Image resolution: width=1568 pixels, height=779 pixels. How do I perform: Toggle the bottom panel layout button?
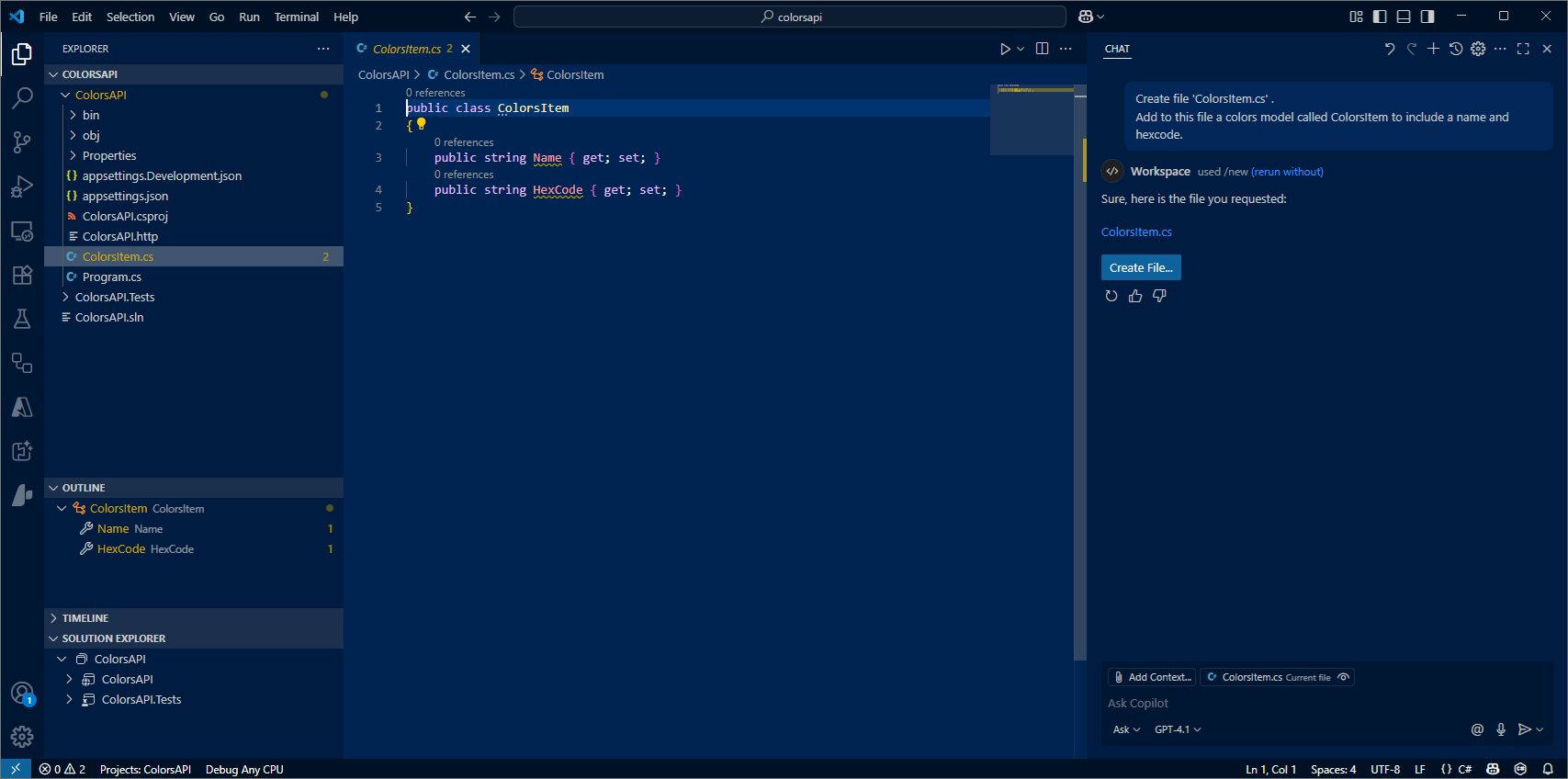pos(1404,17)
